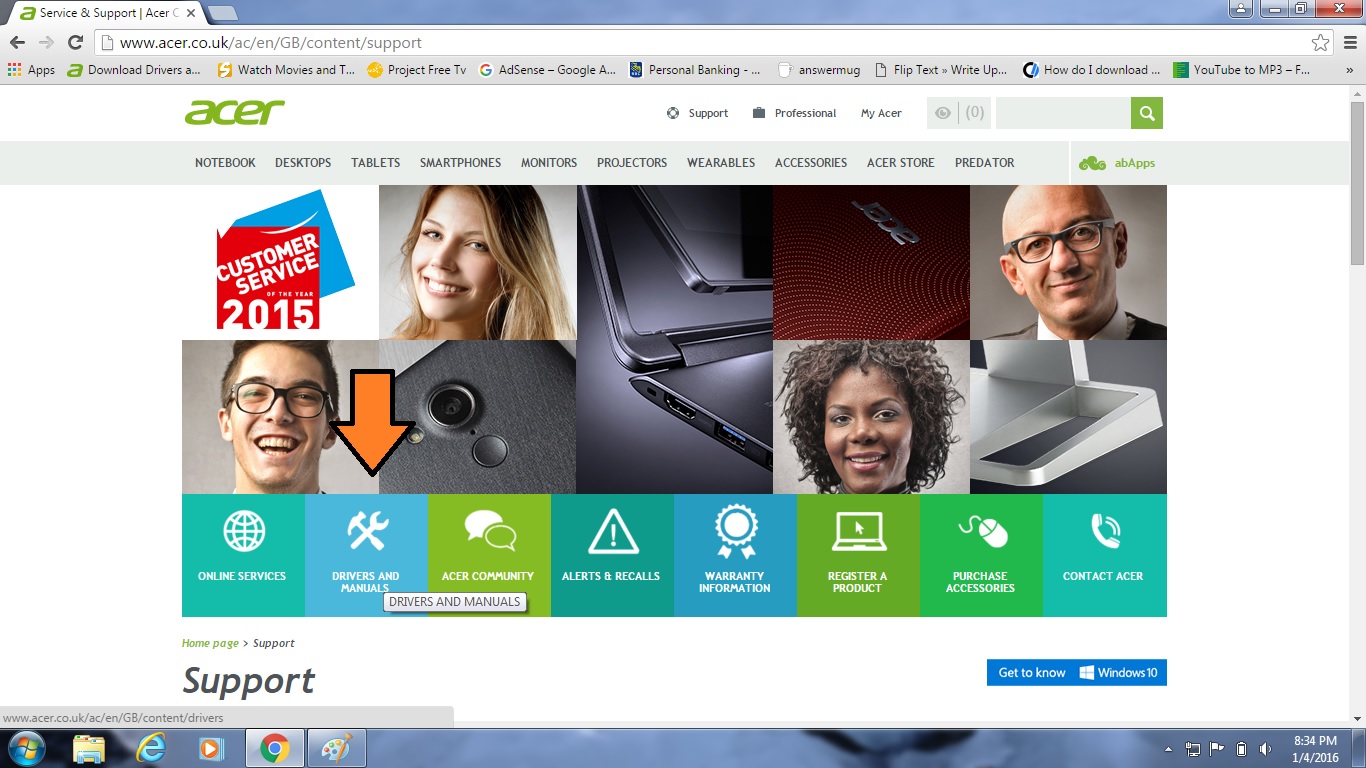Open the Warranty Information ribbon tile

click(735, 555)
